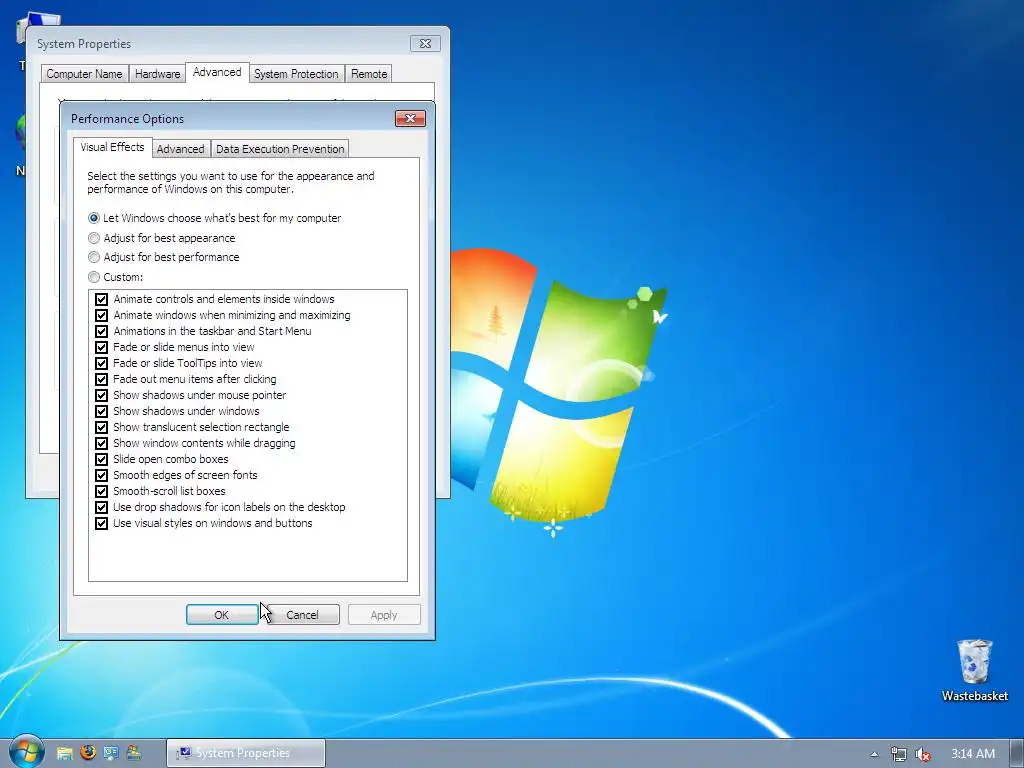Open the Start menu orb
This screenshot has width=1024, height=768.
pos(26,752)
